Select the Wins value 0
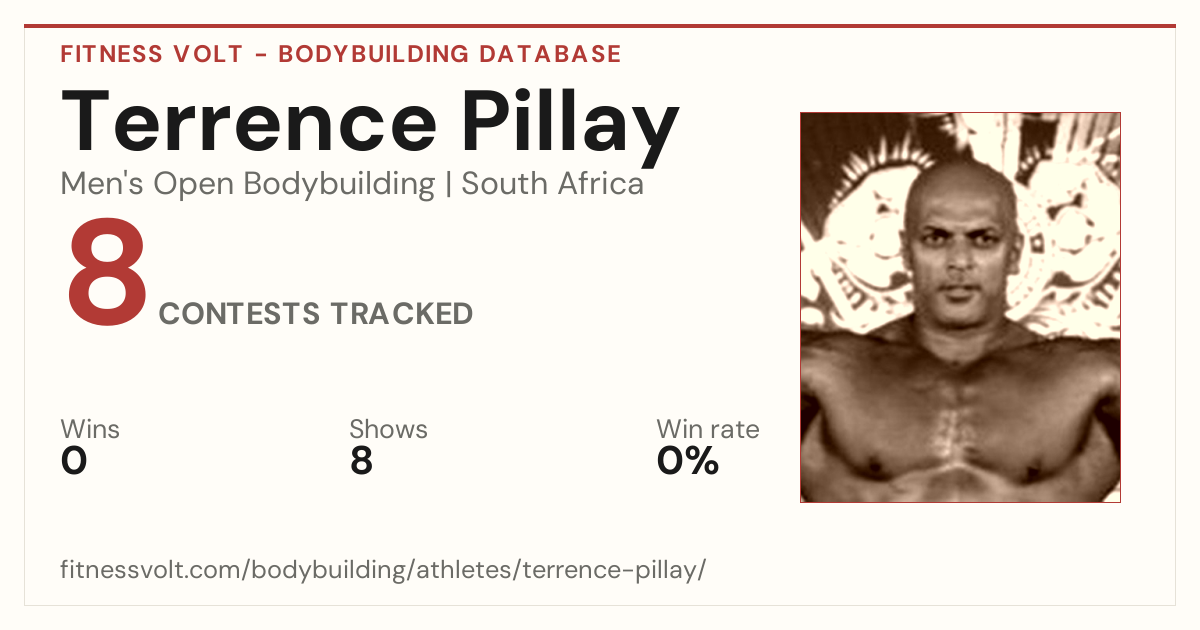Screen dimensions: 1200x630 coord(74,461)
